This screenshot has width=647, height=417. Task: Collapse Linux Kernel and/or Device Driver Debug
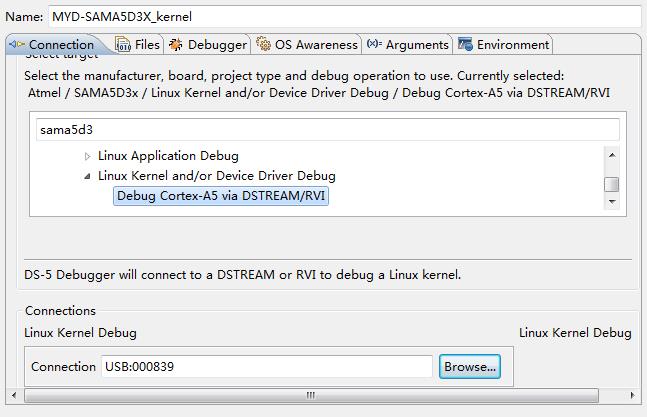click(x=87, y=176)
